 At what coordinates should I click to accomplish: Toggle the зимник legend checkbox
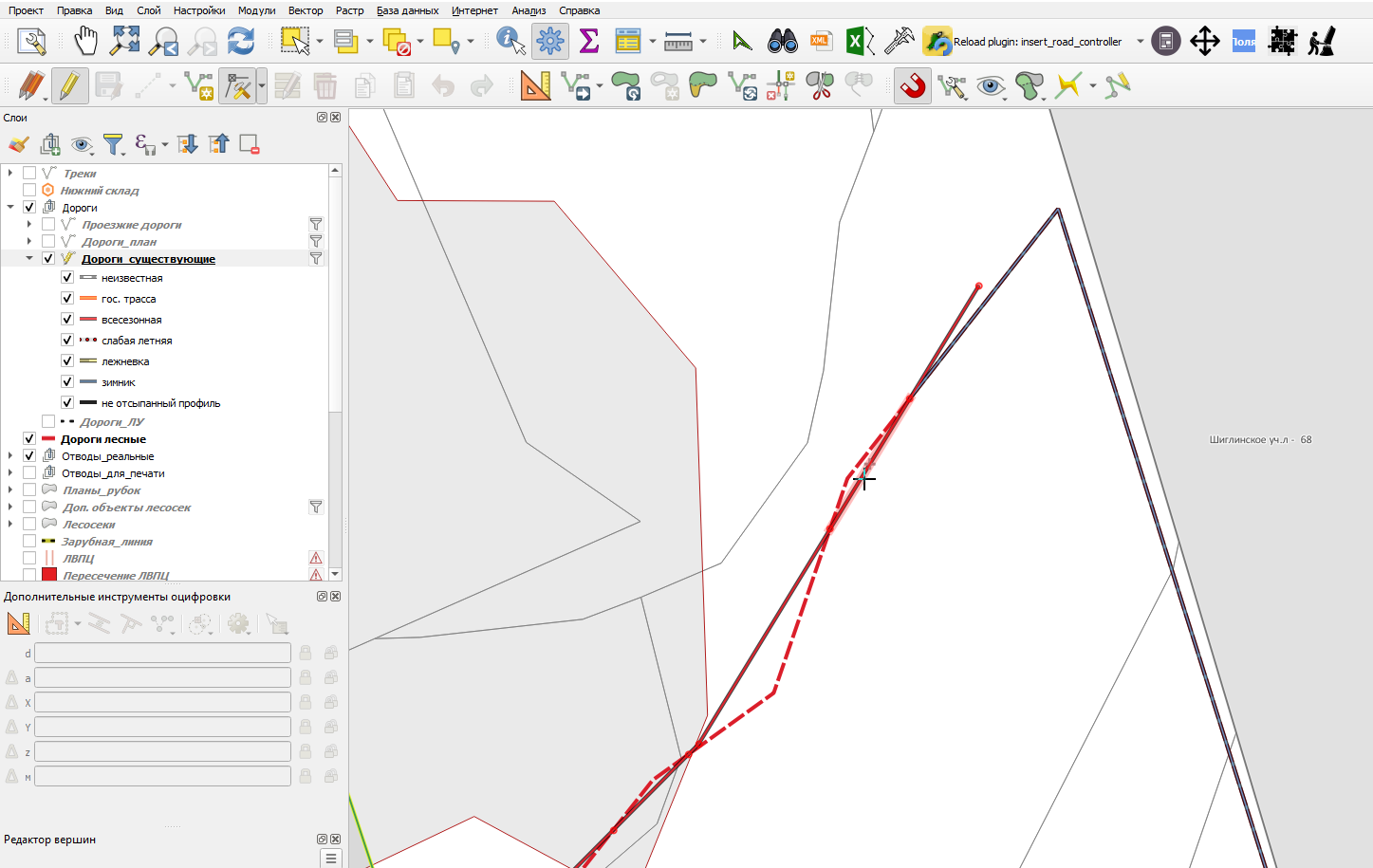(67, 382)
